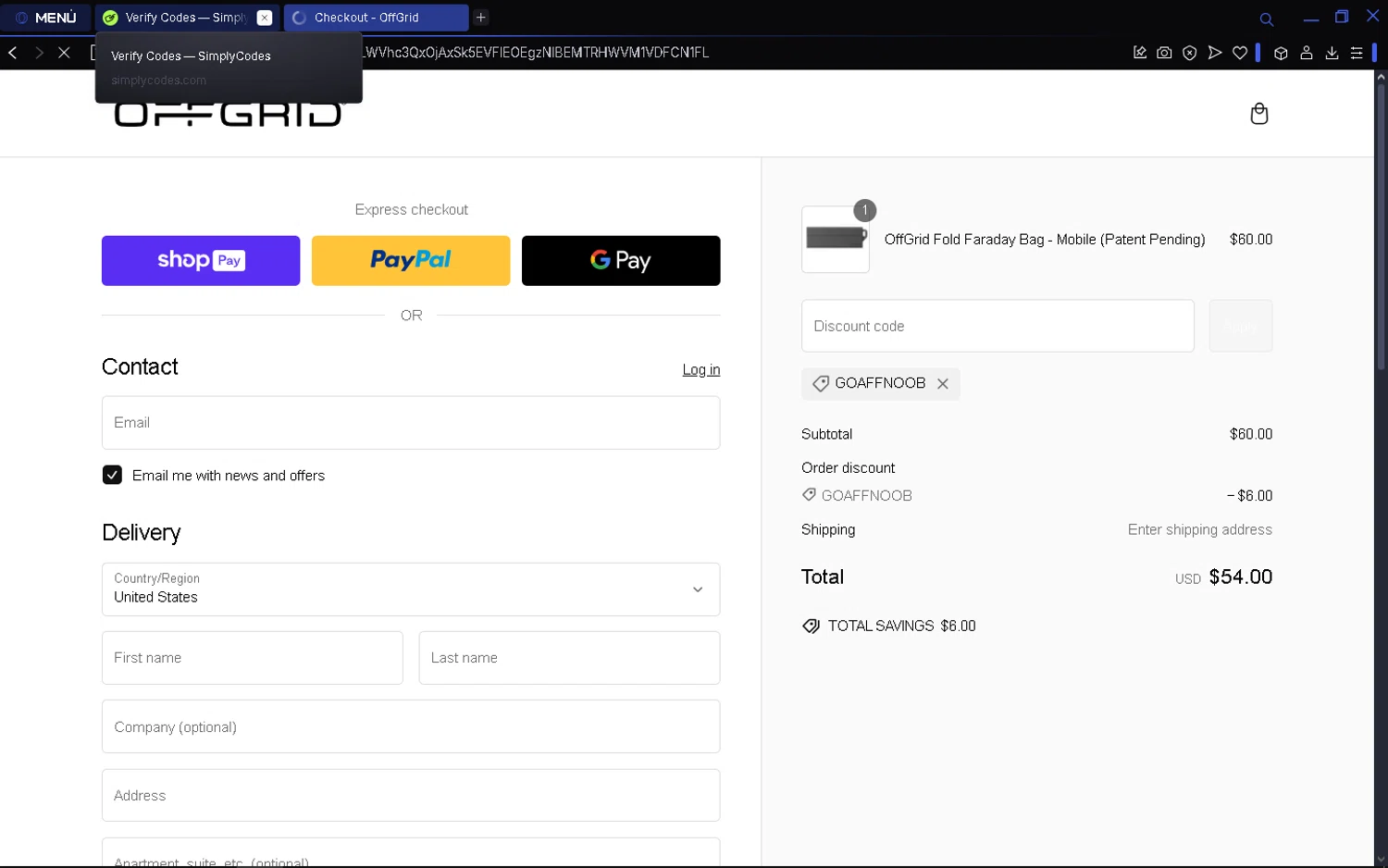Go back to the previous page
The width and height of the screenshot is (1388, 868).
13,53
